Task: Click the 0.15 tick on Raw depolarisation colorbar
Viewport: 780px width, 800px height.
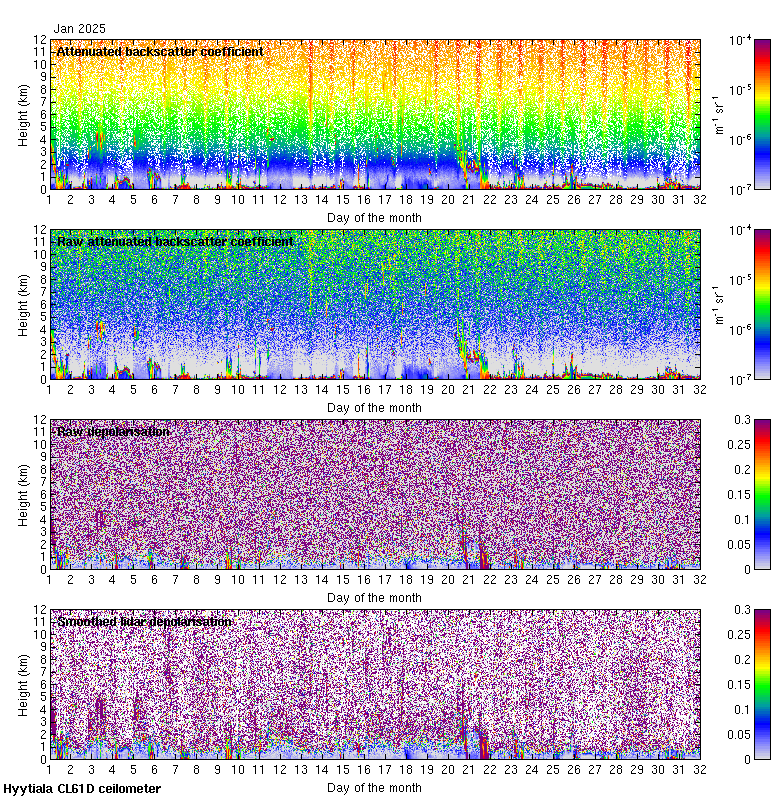Action: click(x=739, y=494)
